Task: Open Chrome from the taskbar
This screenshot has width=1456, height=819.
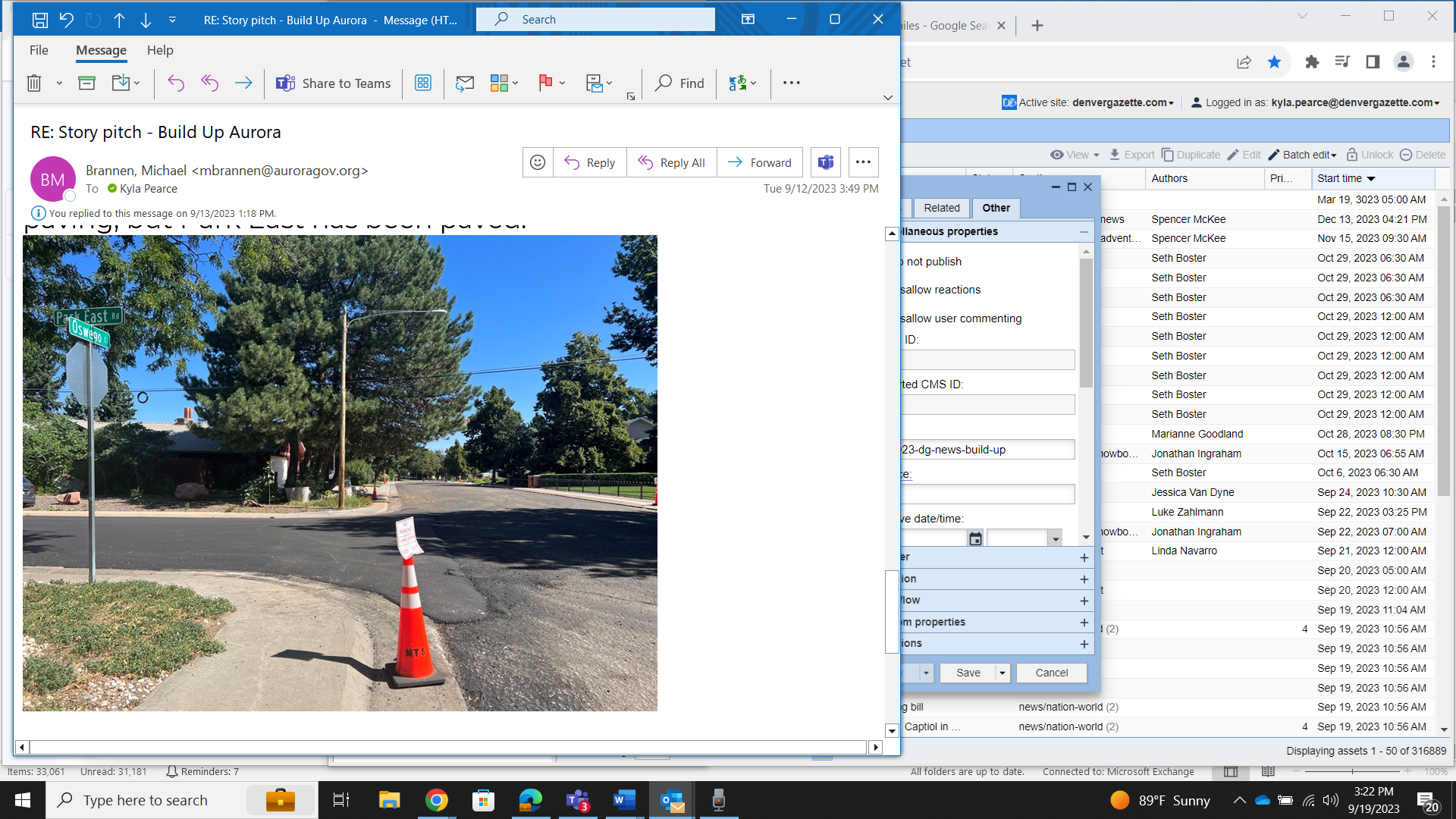Action: [437, 800]
